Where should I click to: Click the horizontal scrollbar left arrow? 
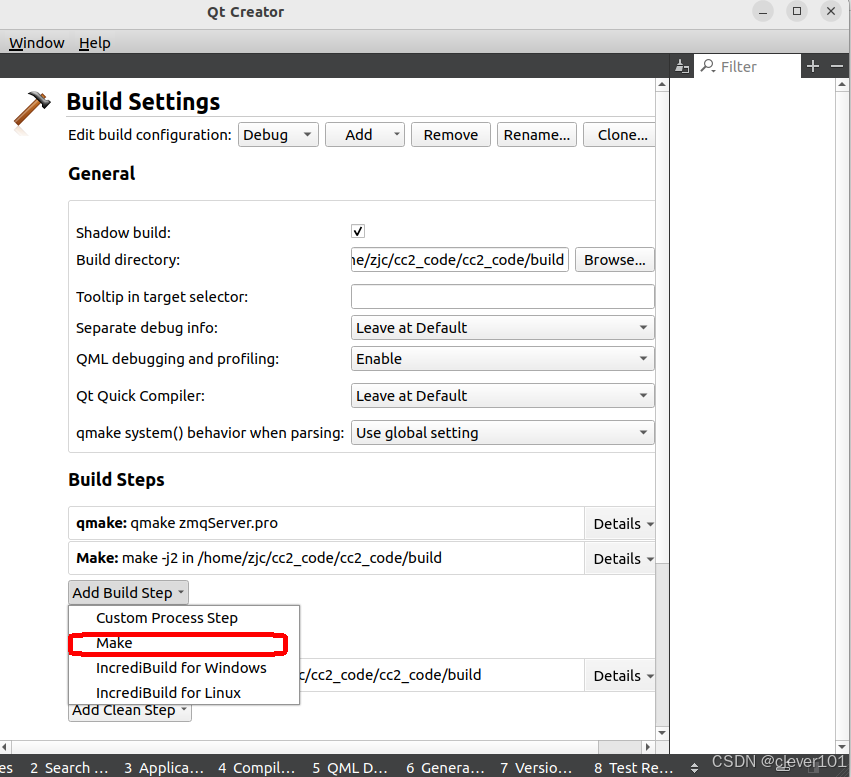(x=5, y=747)
